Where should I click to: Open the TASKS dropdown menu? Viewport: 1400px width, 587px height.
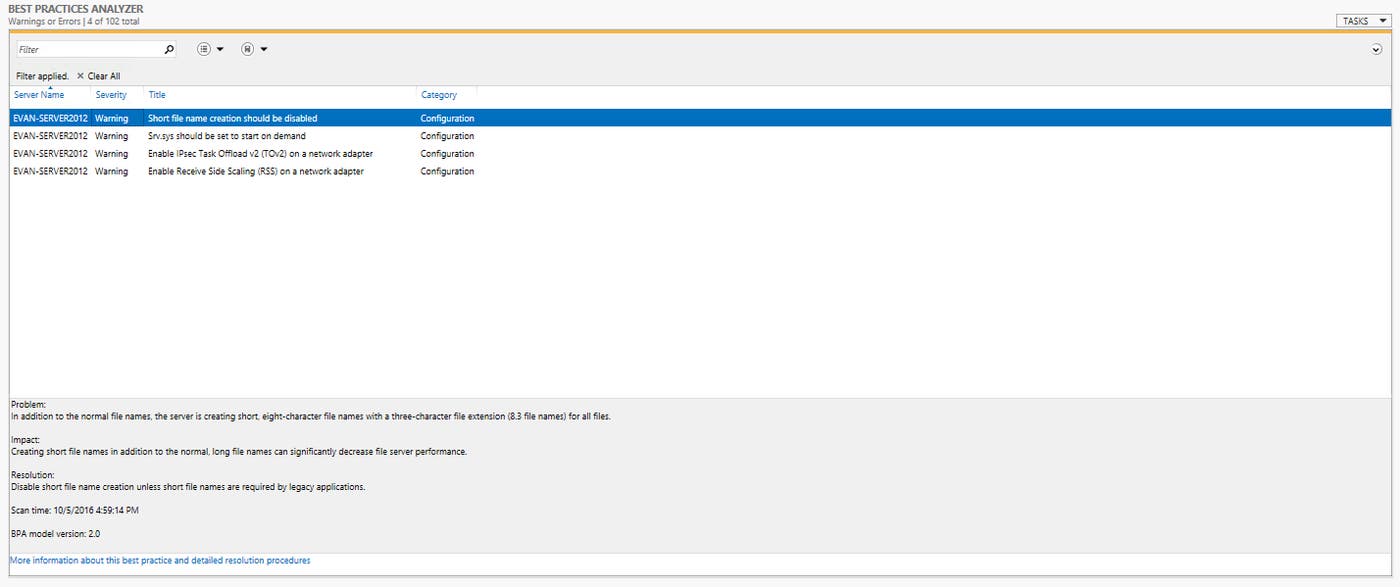(x=1362, y=21)
